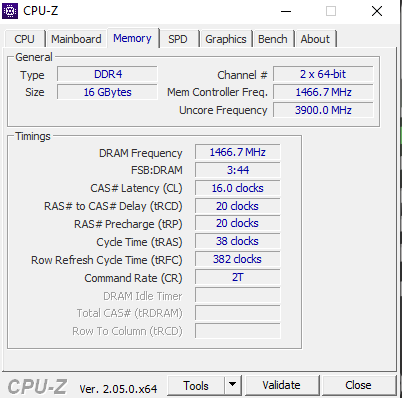The width and height of the screenshot is (402, 398).
Task: Click the Size 16 GBytes field
Action: coord(107,92)
